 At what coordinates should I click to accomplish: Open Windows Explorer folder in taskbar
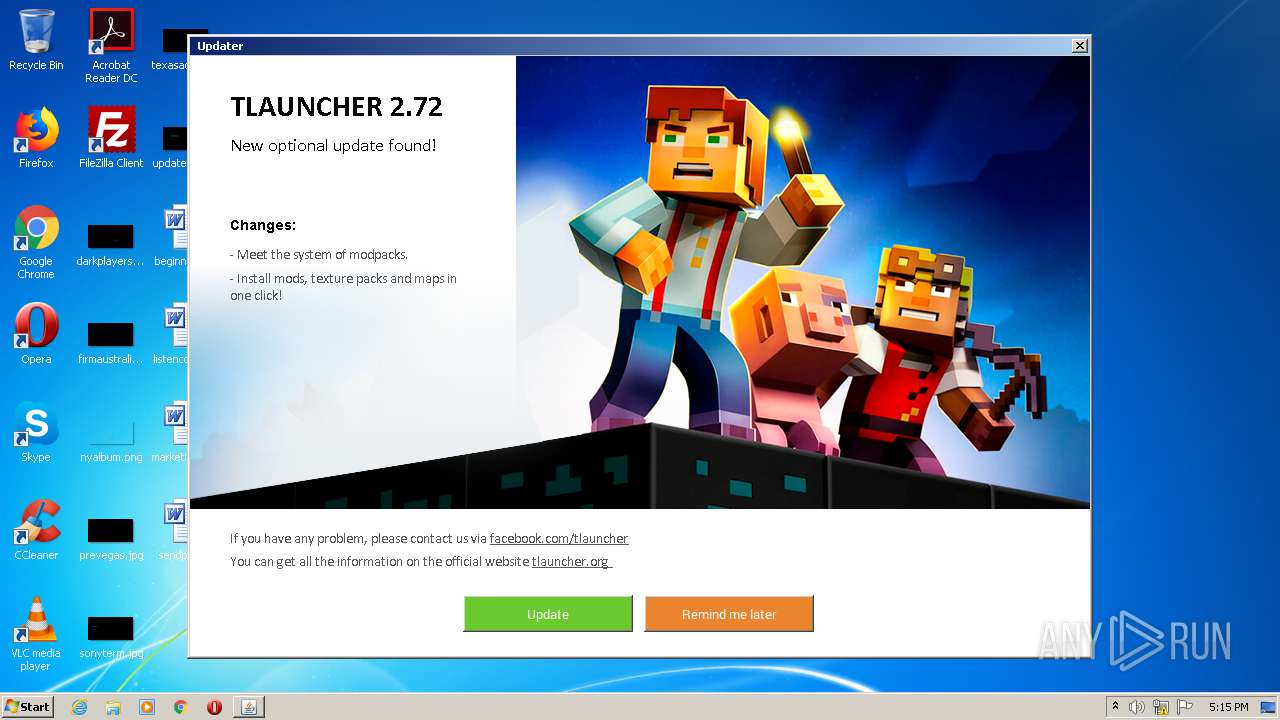[113, 707]
